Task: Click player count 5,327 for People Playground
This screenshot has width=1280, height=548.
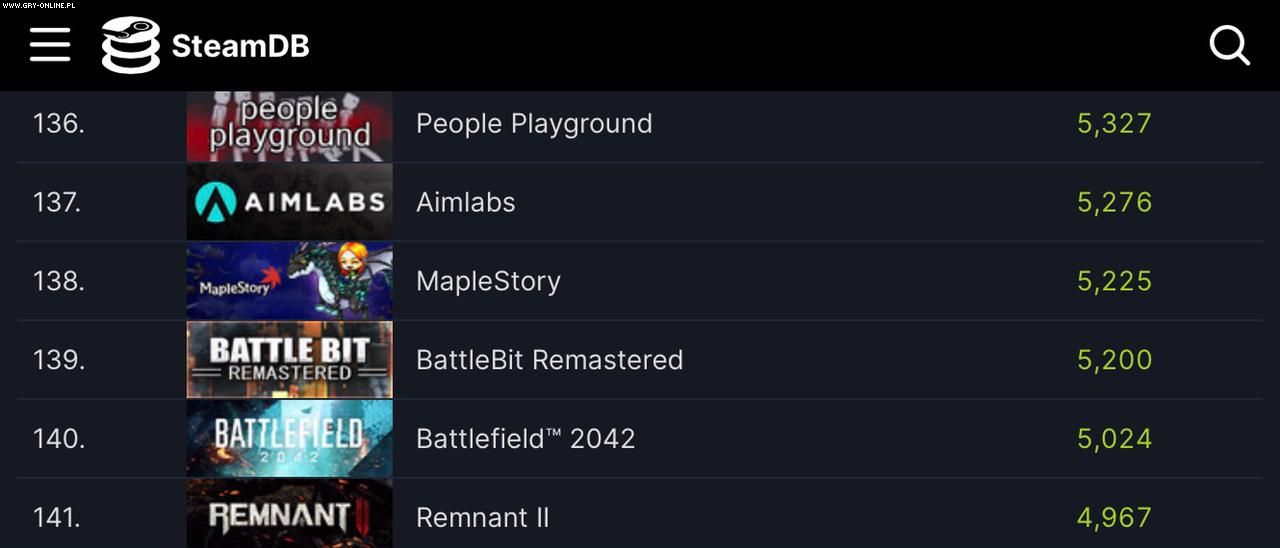Action: (x=1115, y=124)
